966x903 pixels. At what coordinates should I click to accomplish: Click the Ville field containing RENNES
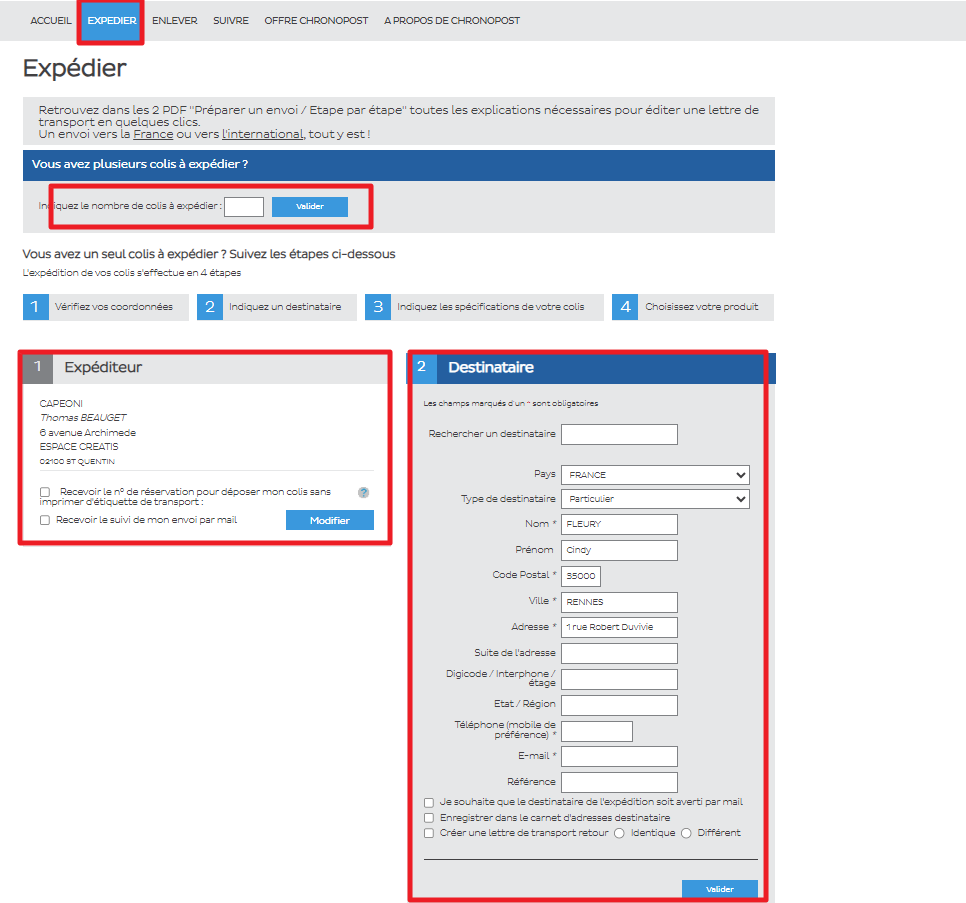click(x=619, y=602)
